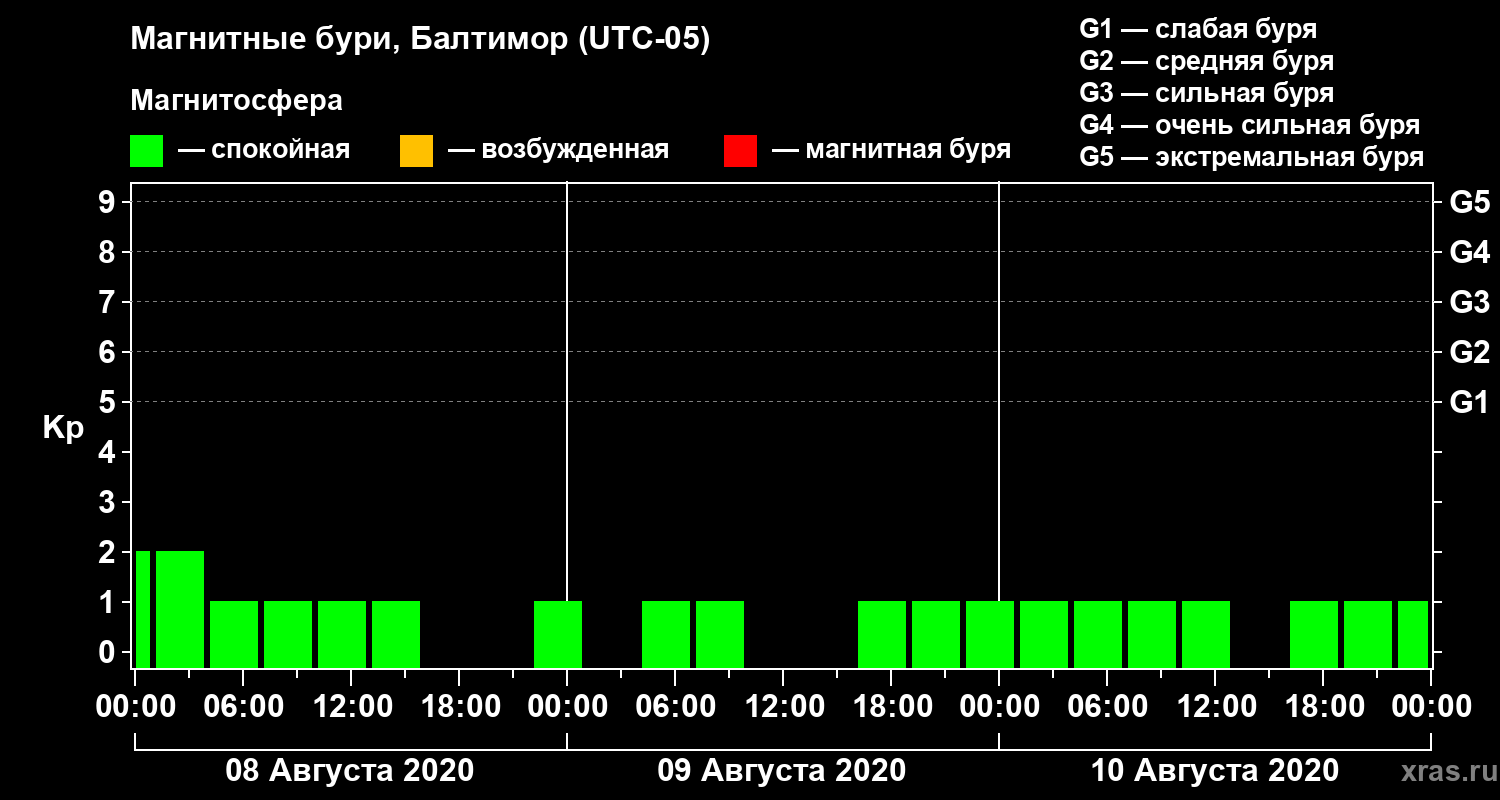Viewport: 1500px width, 800px height.
Task: Select the chart title 'Магнитные бури, Балтимор (UTC-05)'
Action: click(x=420, y=40)
